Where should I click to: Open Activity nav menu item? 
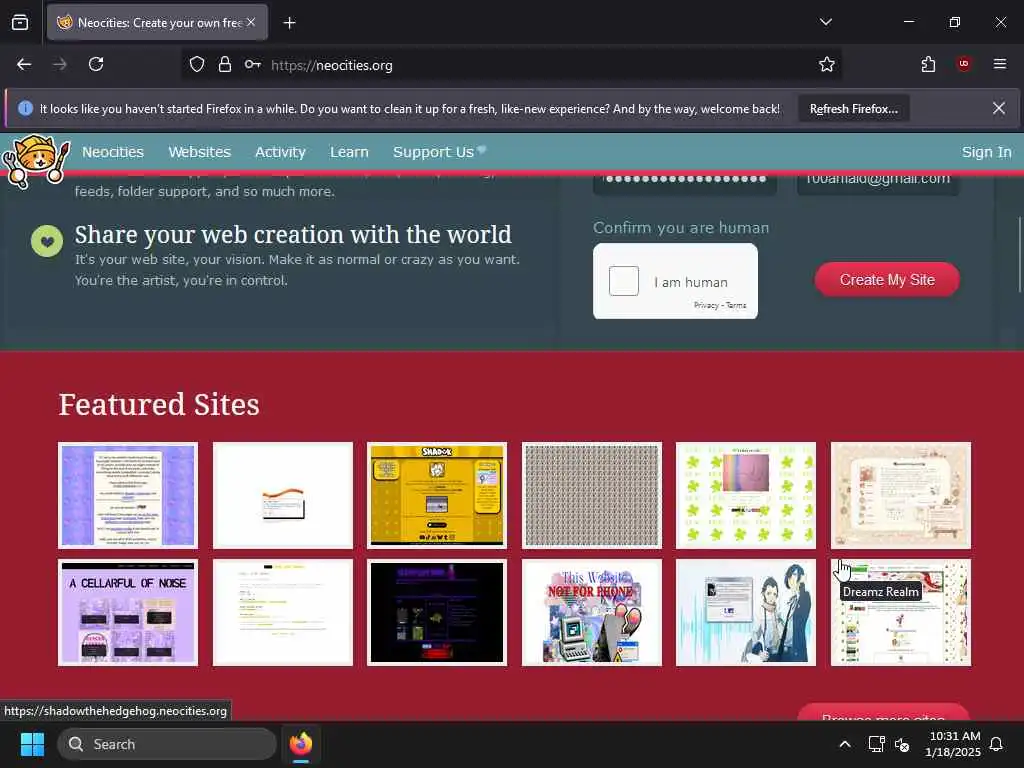tap(280, 152)
